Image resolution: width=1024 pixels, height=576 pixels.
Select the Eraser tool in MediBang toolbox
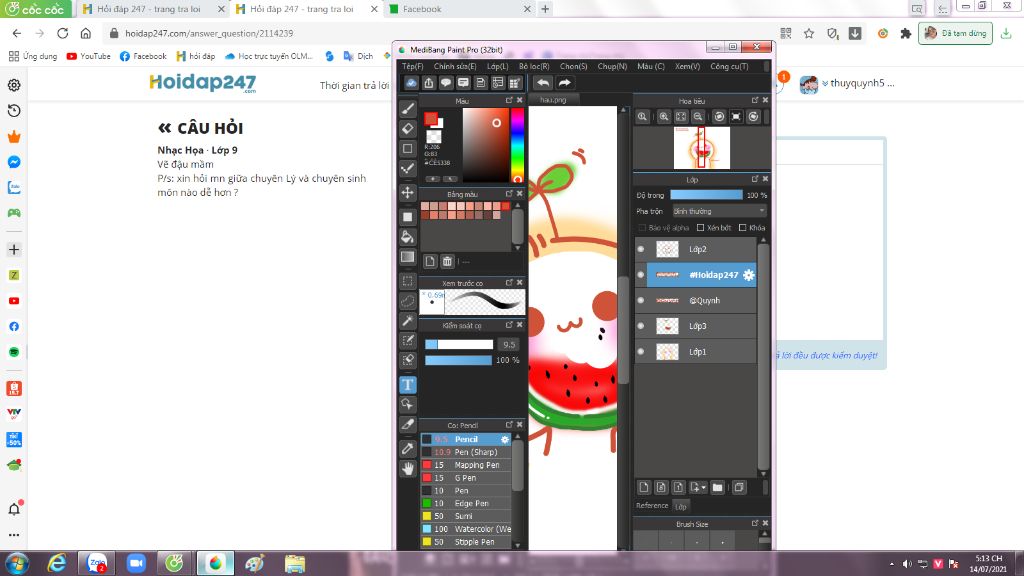pyautogui.click(x=408, y=129)
